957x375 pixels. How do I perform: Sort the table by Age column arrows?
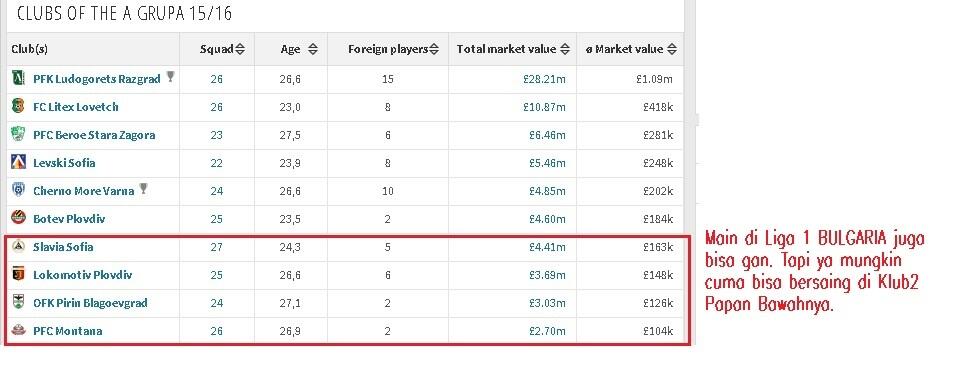tap(312, 49)
